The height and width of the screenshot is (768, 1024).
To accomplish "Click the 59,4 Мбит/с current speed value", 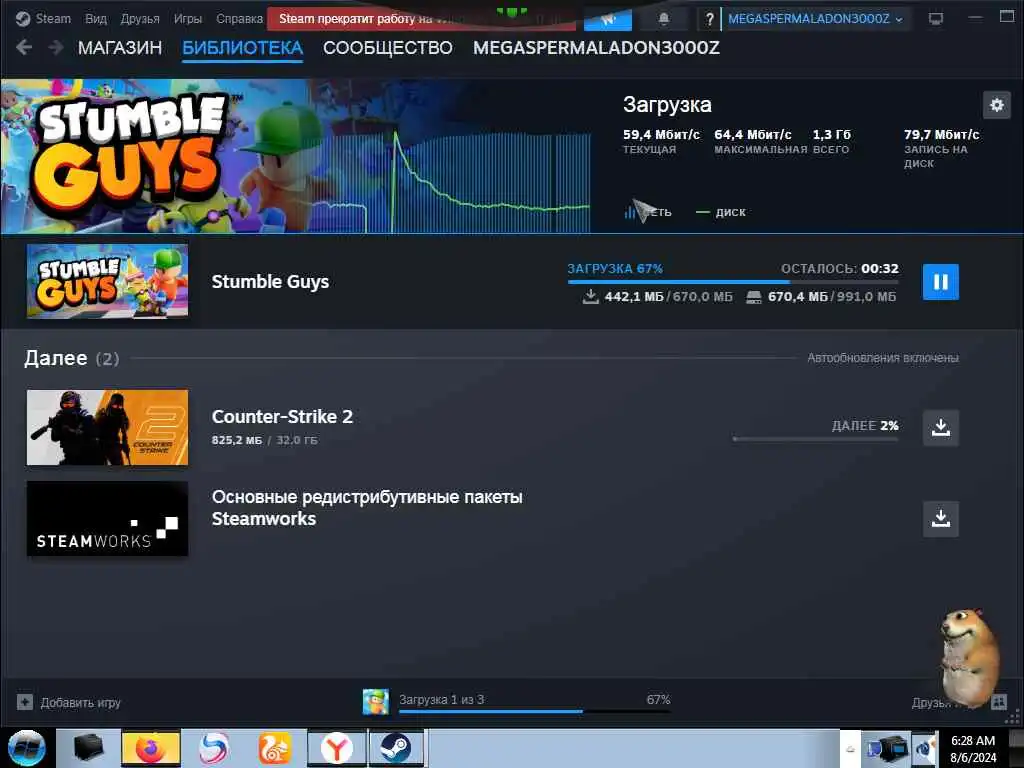I will [x=661, y=135].
